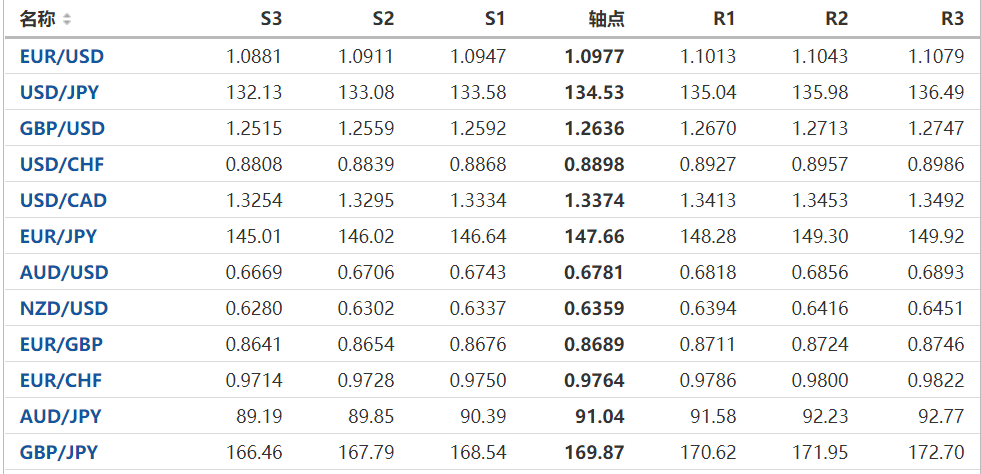Open the USD/CHF currency pair link
The image size is (981, 474).
click(x=62, y=165)
